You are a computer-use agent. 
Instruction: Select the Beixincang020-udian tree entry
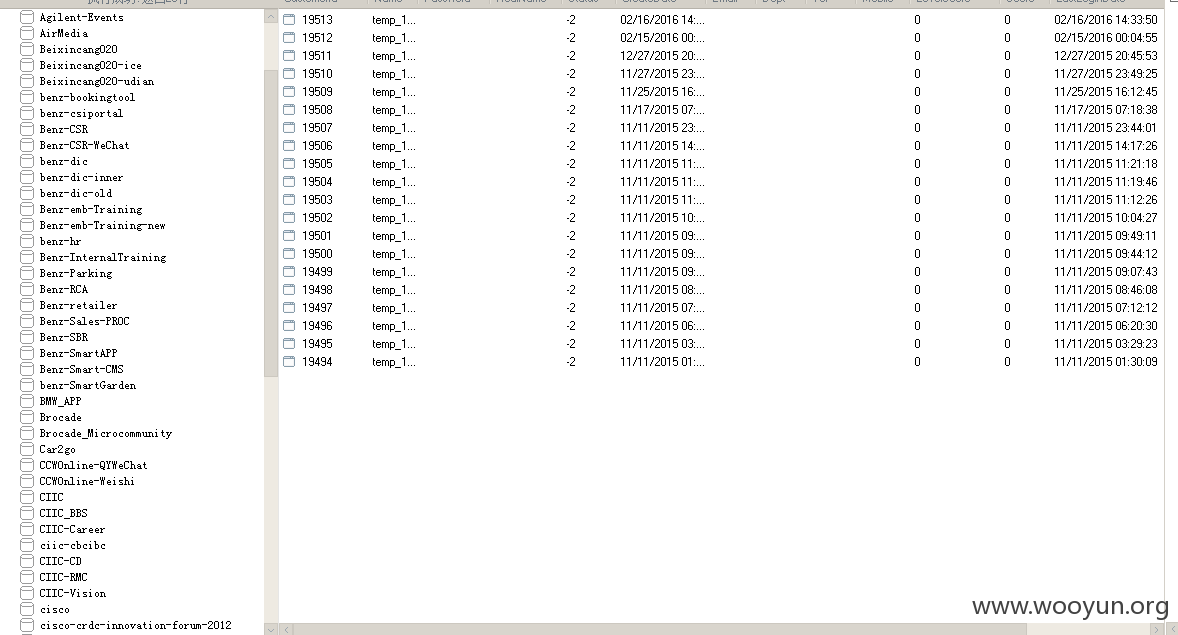coord(96,81)
